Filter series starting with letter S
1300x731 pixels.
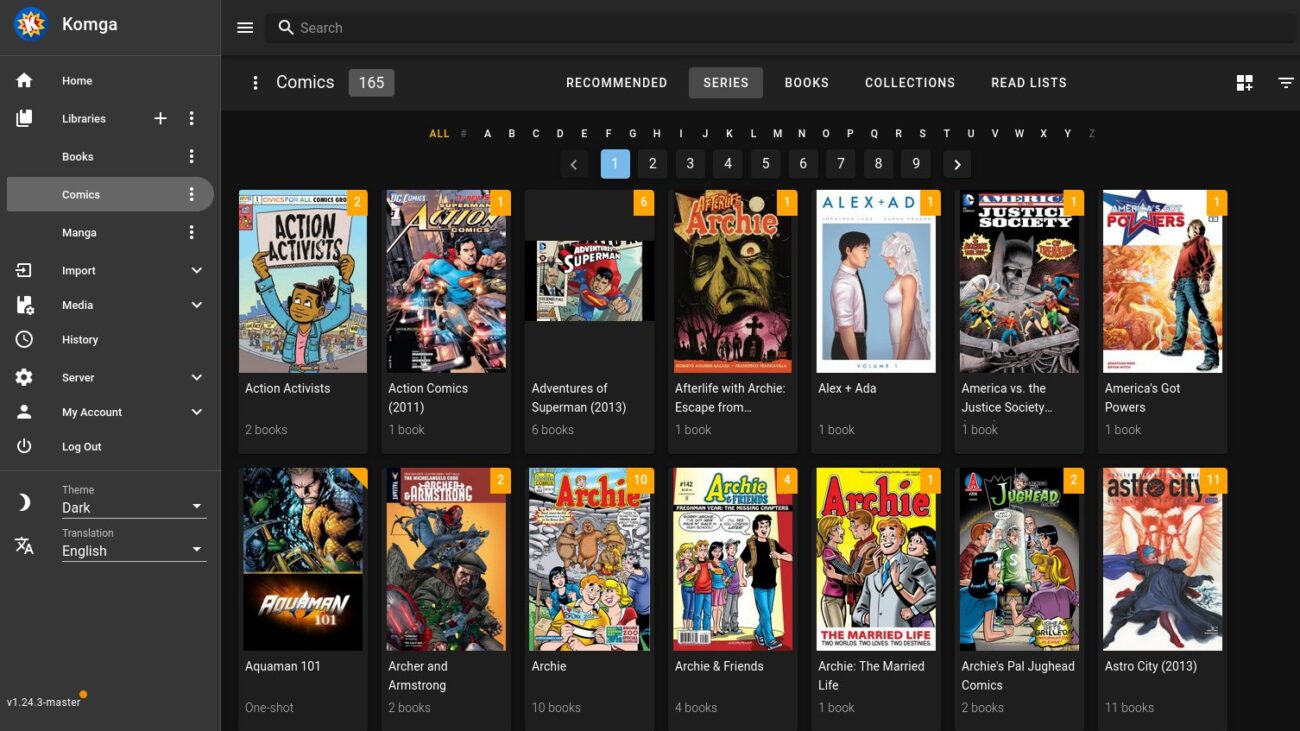(x=922, y=134)
